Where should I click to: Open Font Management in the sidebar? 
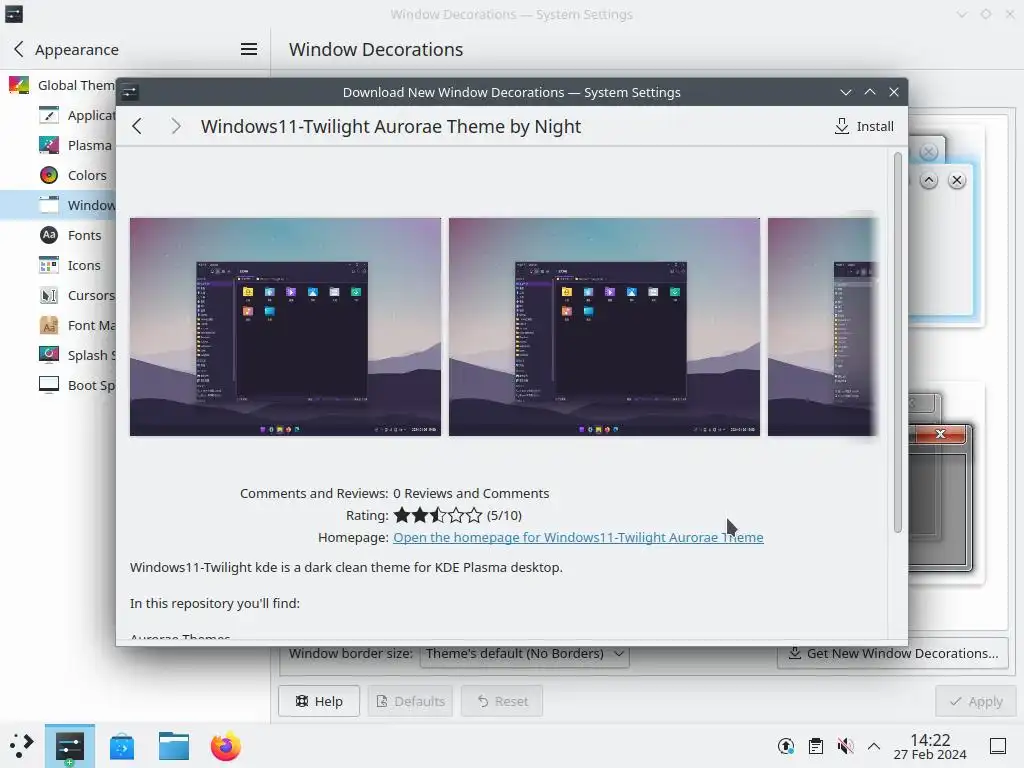click(76, 325)
